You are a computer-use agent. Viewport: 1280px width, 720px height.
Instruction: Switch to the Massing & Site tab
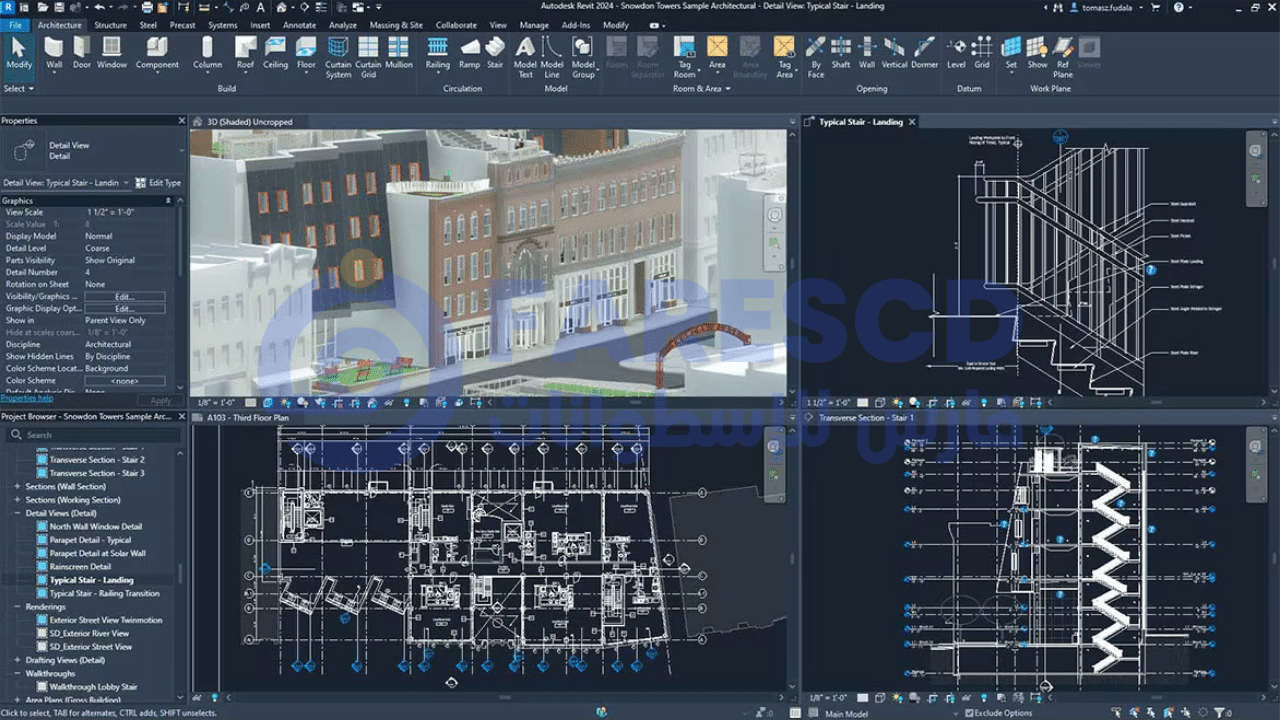(x=396, y=25)
